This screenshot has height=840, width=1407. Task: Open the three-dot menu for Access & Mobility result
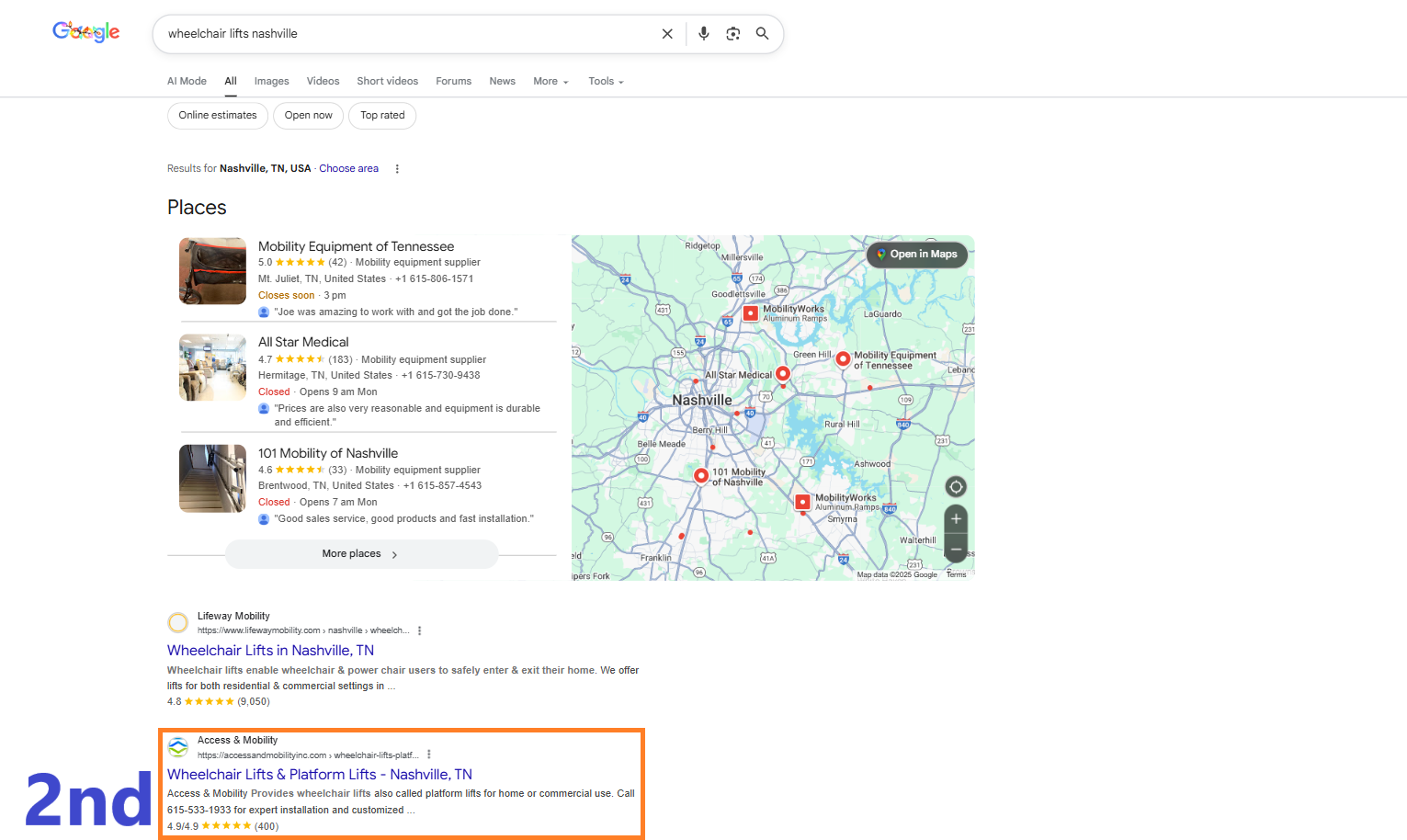[428, 755]
